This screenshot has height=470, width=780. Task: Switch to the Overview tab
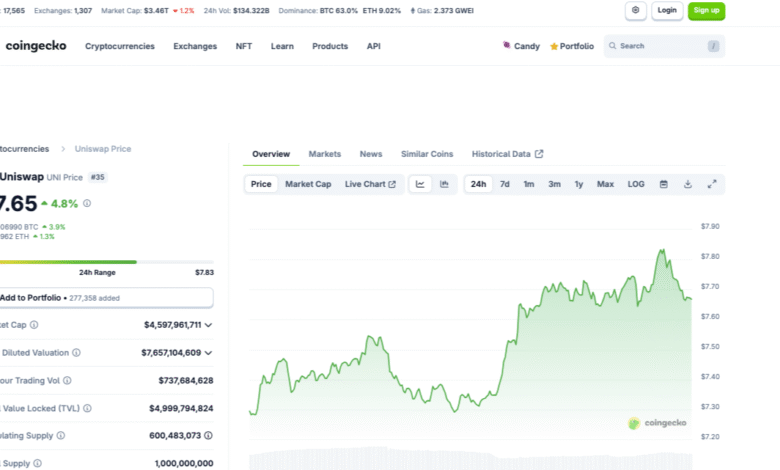[271, 154]
